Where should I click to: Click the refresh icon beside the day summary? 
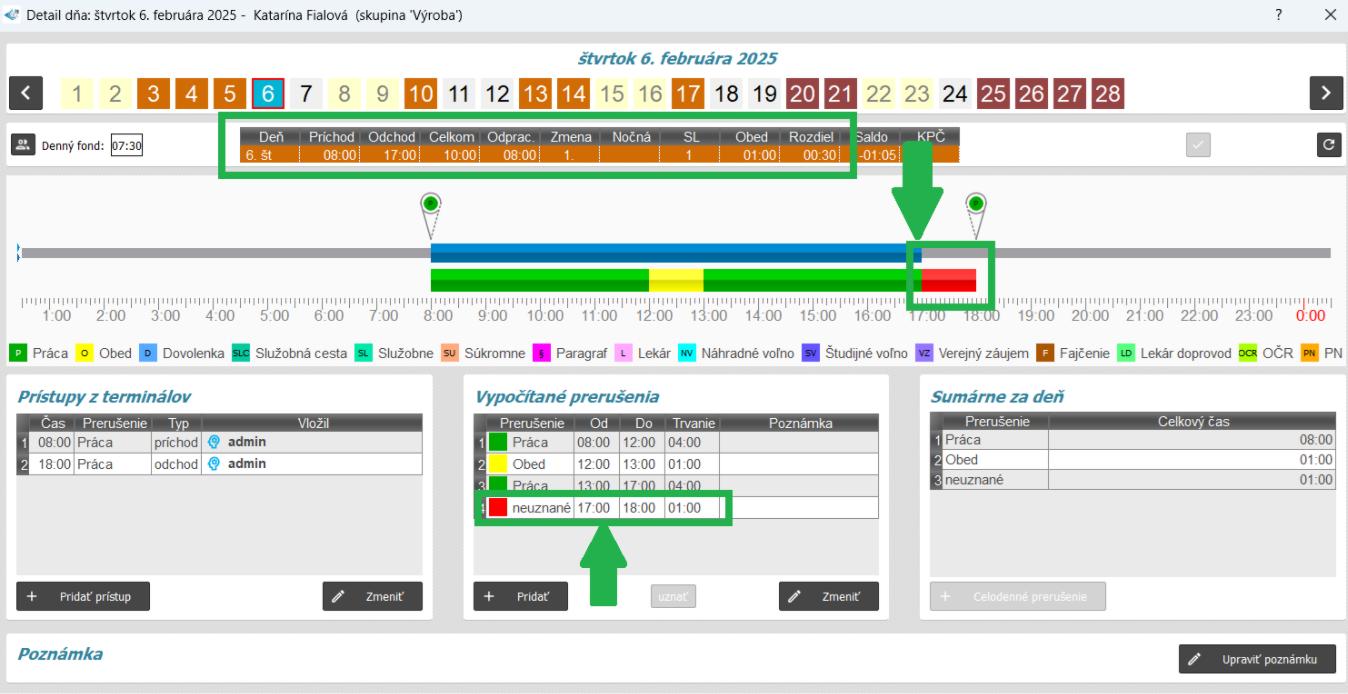coord(1326,145)
